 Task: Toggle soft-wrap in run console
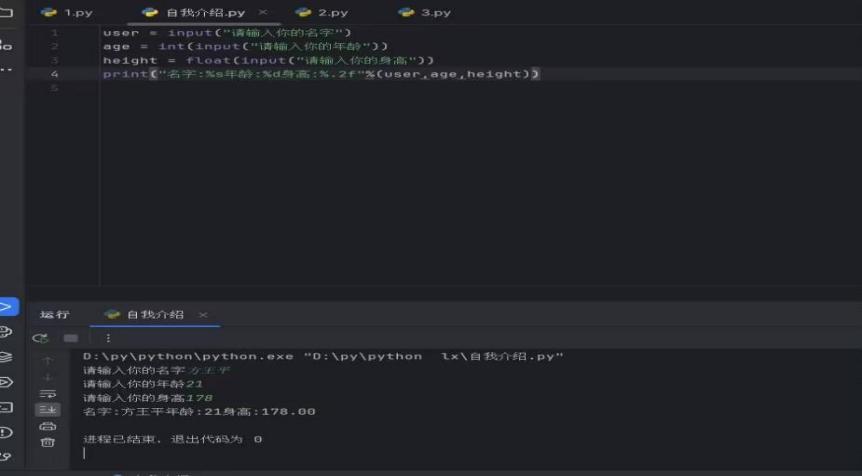48,393
